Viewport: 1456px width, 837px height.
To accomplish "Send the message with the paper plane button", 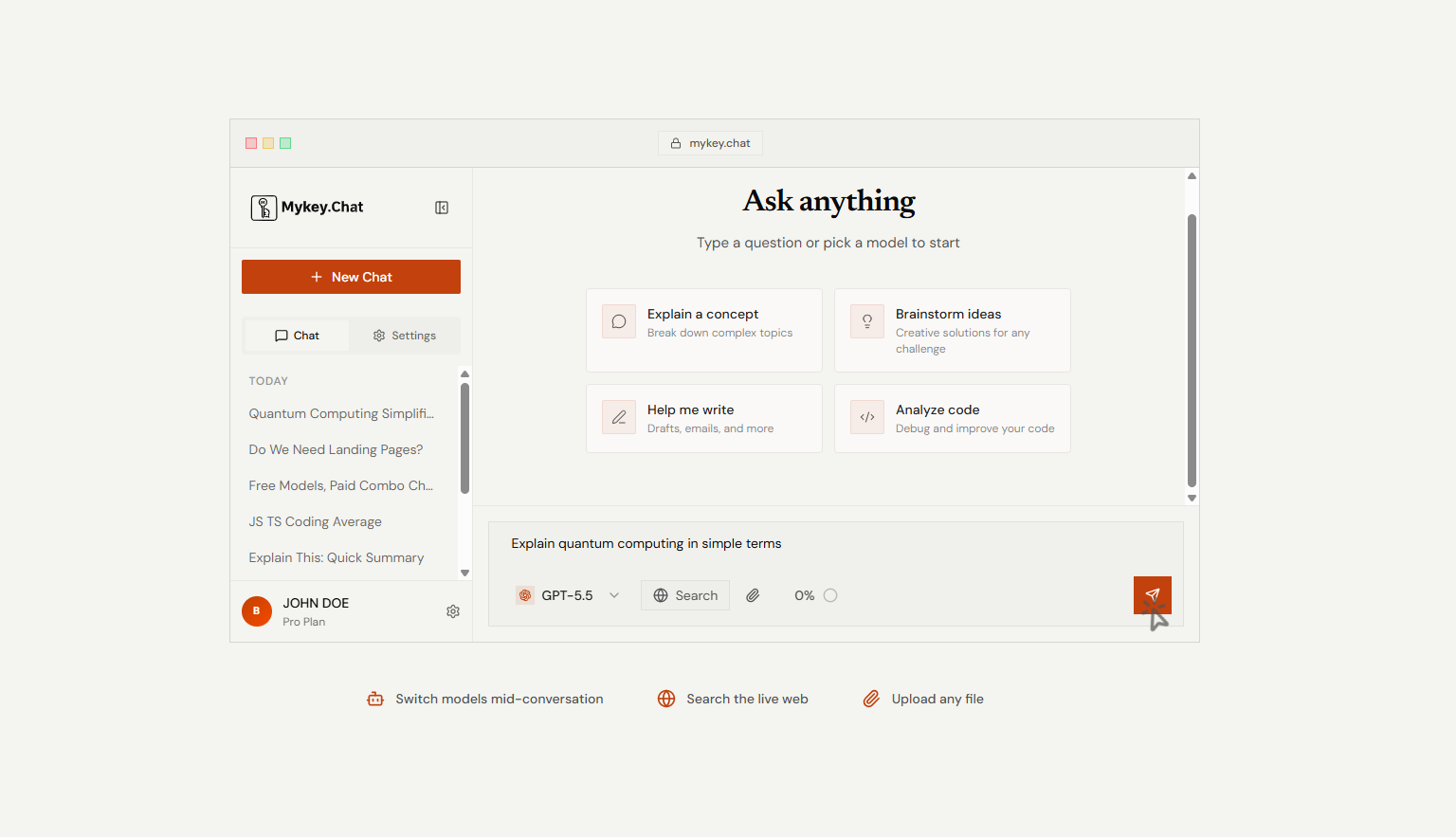I will click(1153, 595).
